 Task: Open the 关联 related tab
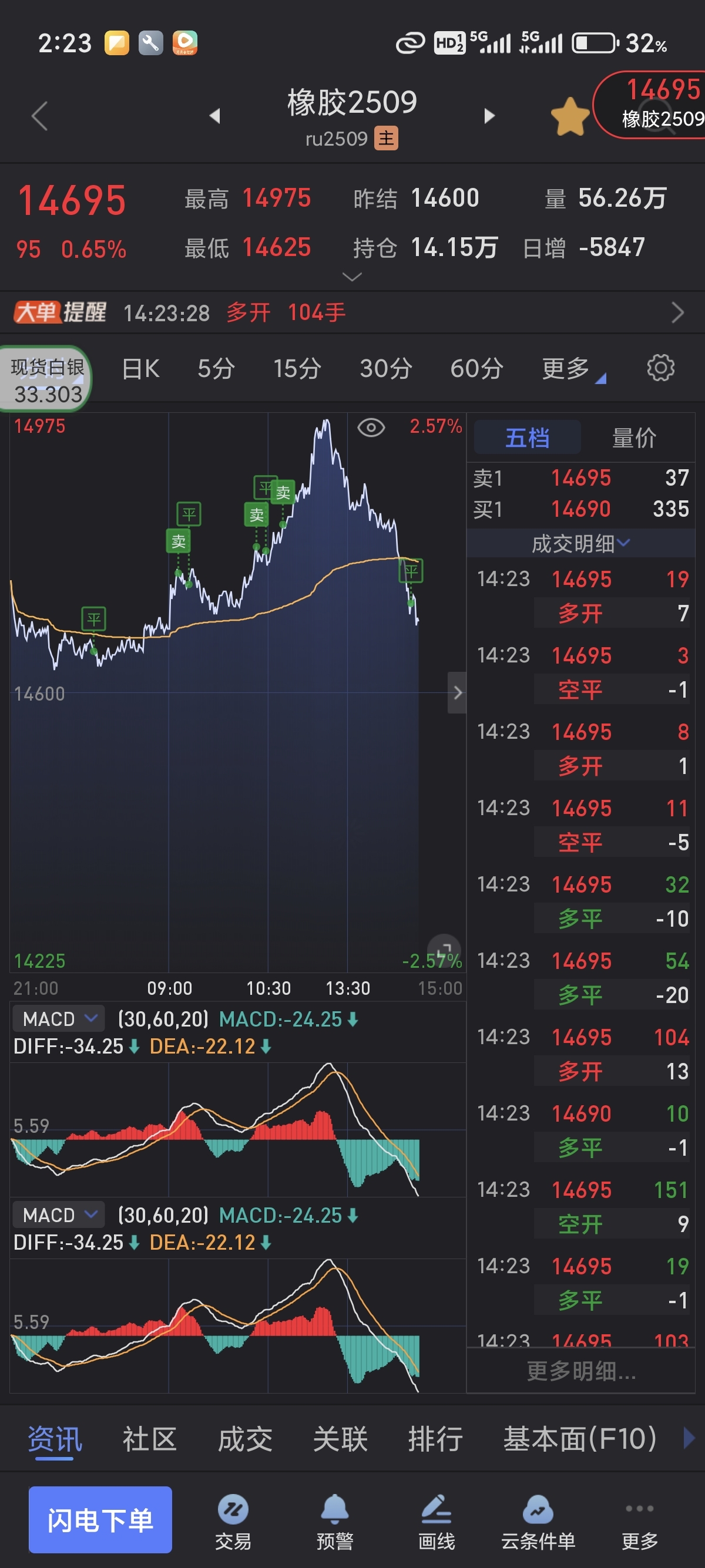pyautogui.click(x=340, y=1439)
